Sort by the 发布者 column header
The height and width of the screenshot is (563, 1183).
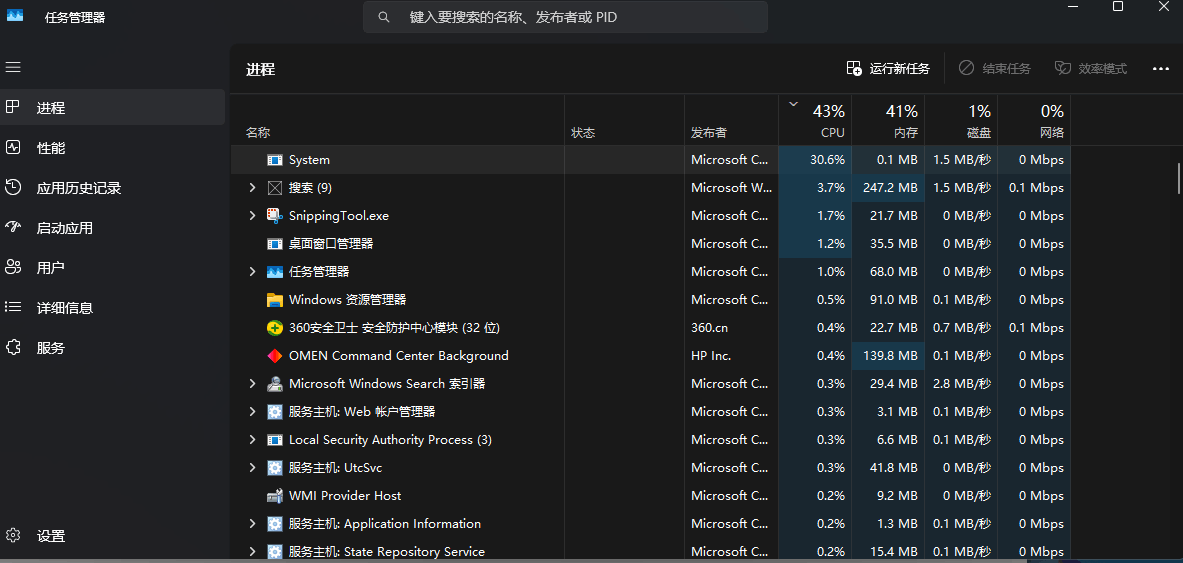pos(731,120)
